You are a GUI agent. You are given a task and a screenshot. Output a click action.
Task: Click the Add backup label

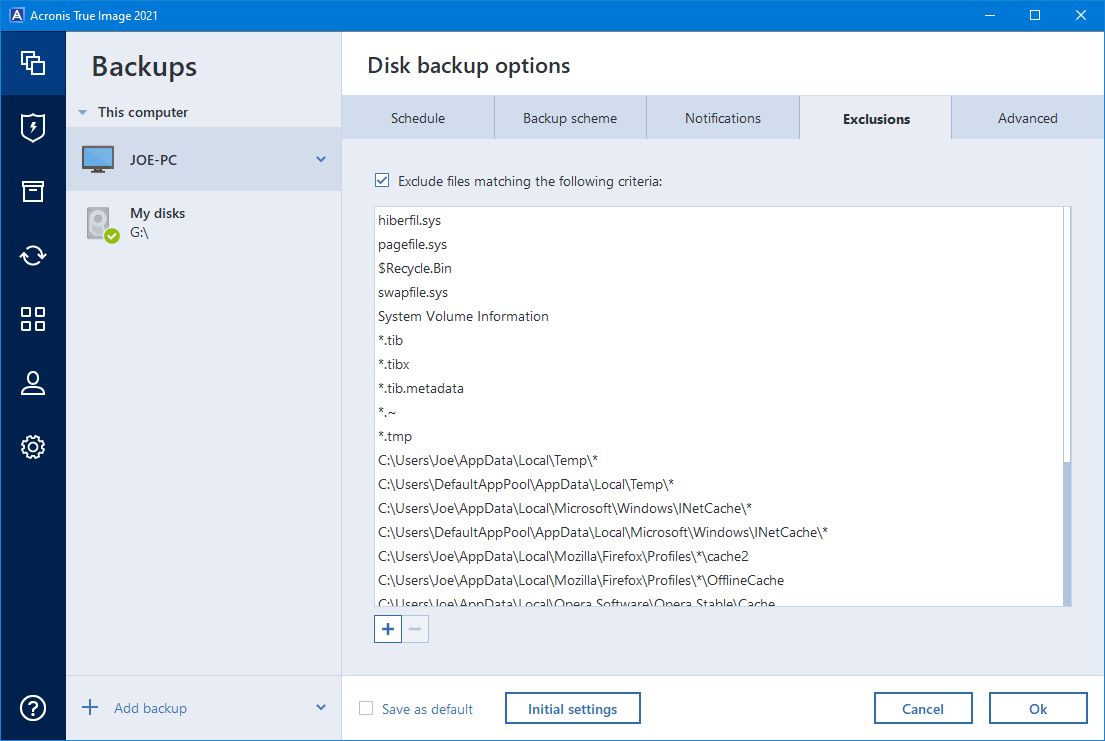150,708
